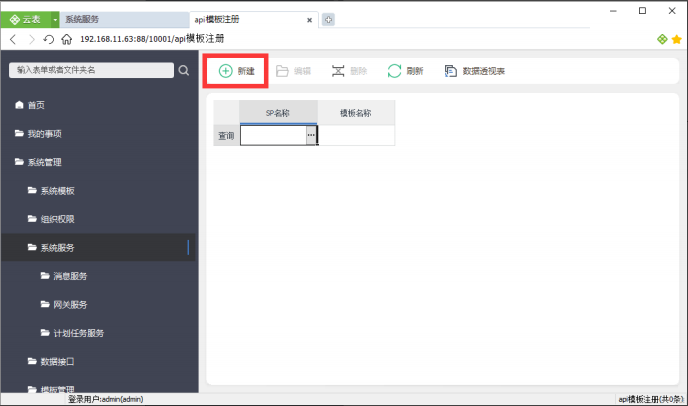Click the folder icon beside 组织权限
This screenshot has height=406, width=688.
[32, 219]
